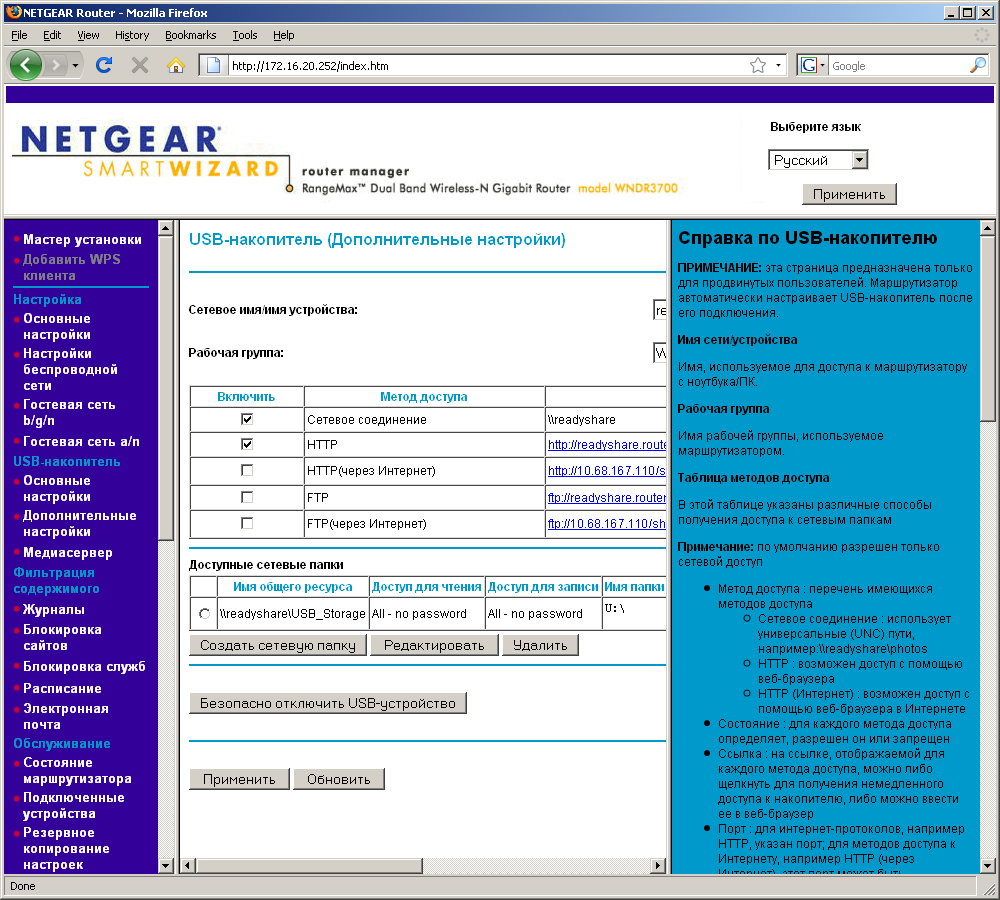Click sidebar scrollbar up arrow
This screenshot has width=1000, height=900.
pyautogui.click(x=166, y=228)
